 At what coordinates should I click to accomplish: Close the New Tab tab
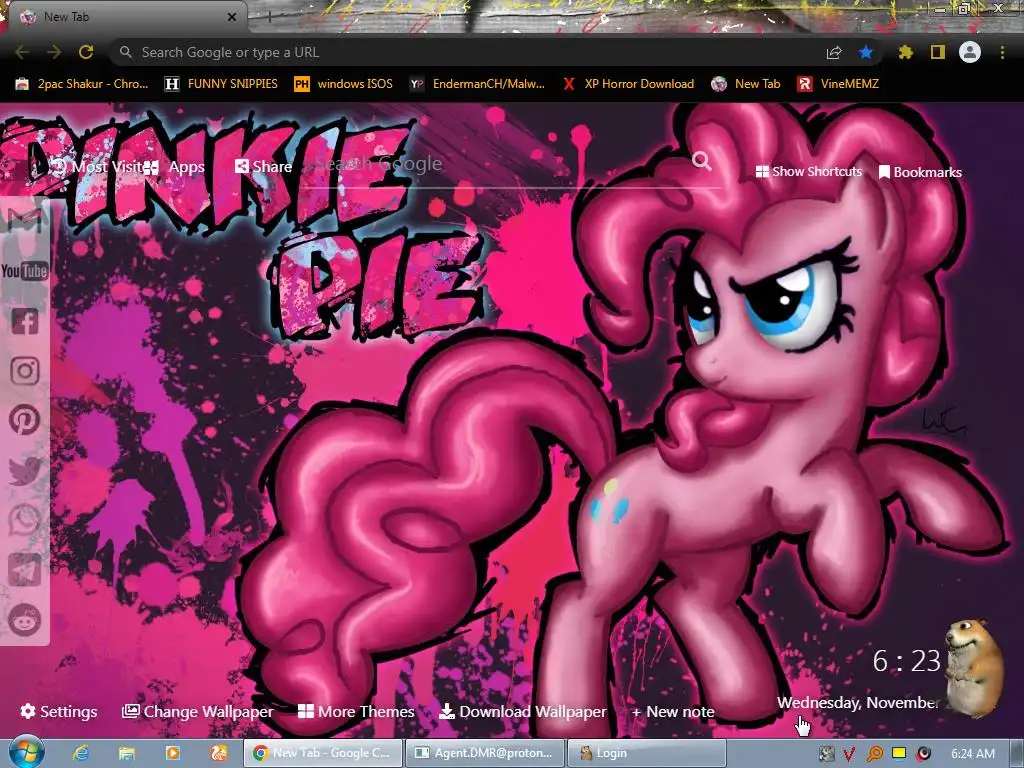pyautogui.click(x=232, y=17)
